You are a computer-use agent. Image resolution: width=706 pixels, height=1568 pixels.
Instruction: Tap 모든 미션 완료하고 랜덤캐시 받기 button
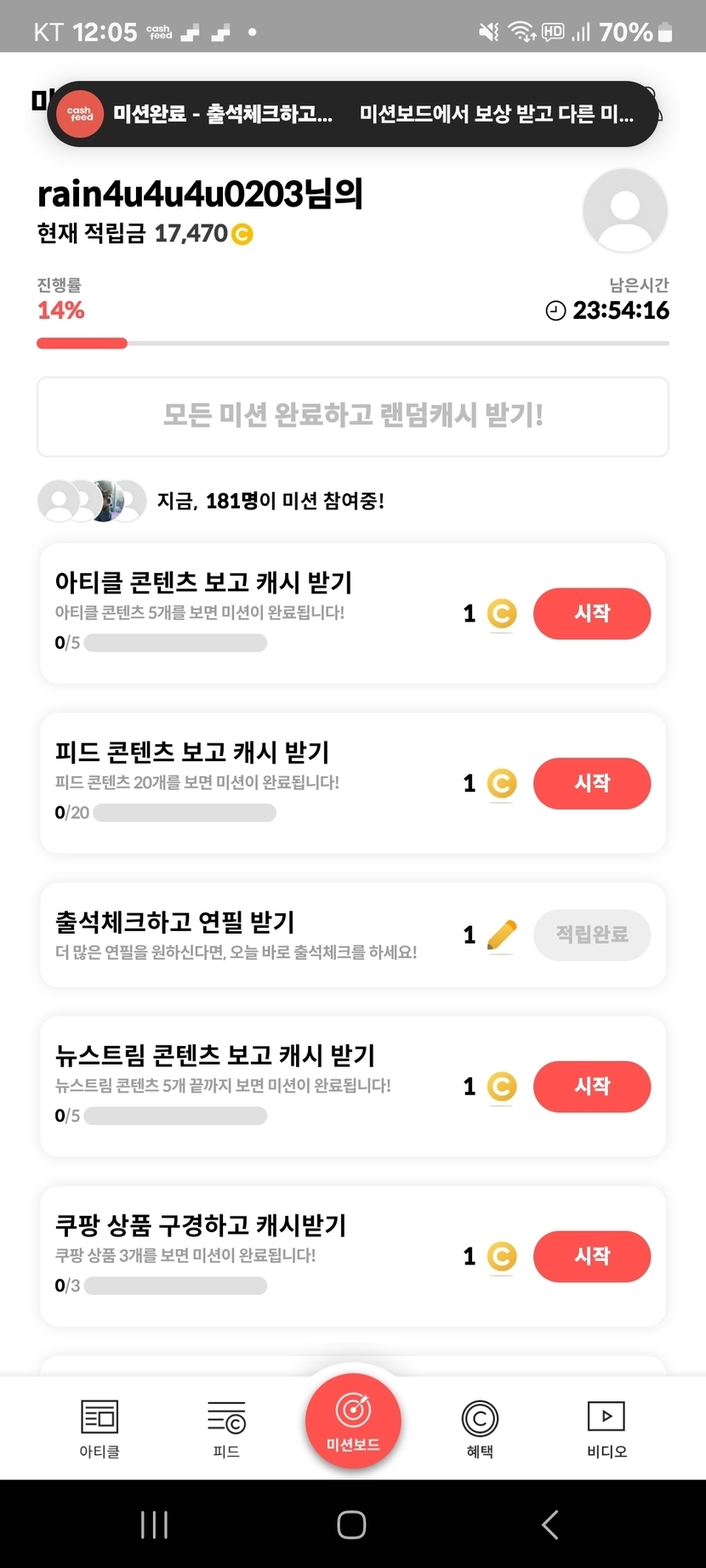coord(353,417)
